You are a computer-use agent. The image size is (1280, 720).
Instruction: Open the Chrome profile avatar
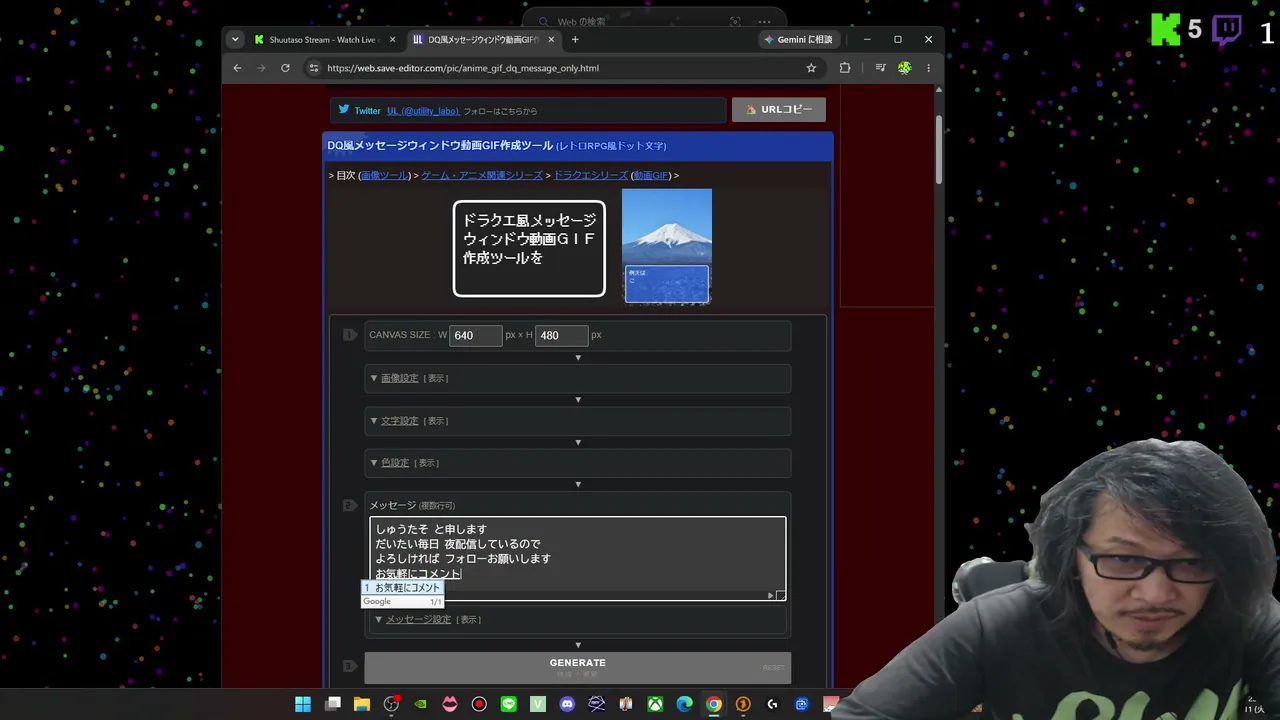pyautogui.click(x=904, y=68)
